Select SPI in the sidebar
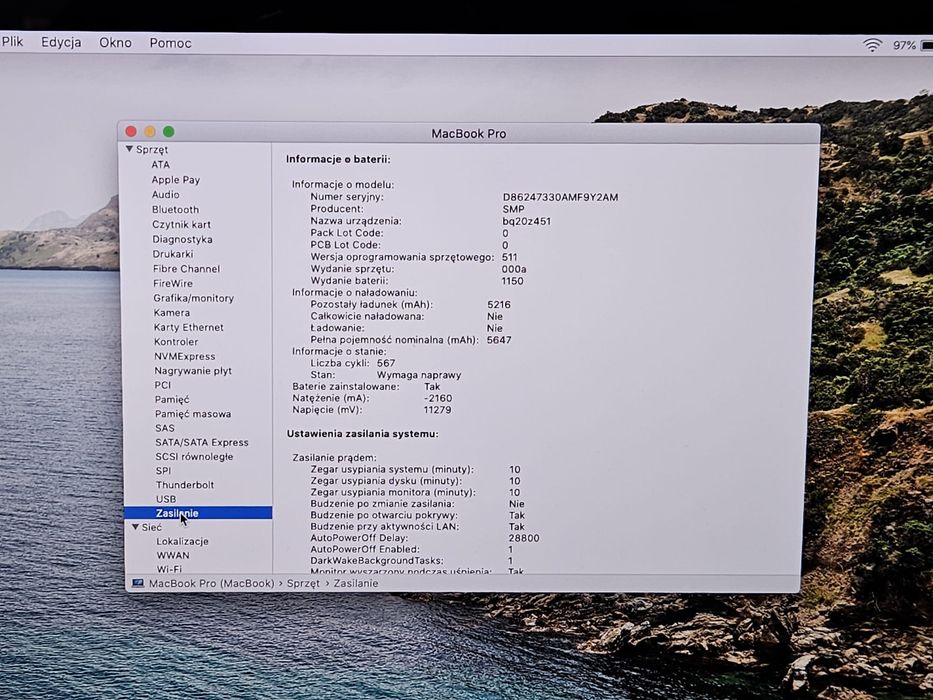The image size is (933, 700). (x=163, y=471)
